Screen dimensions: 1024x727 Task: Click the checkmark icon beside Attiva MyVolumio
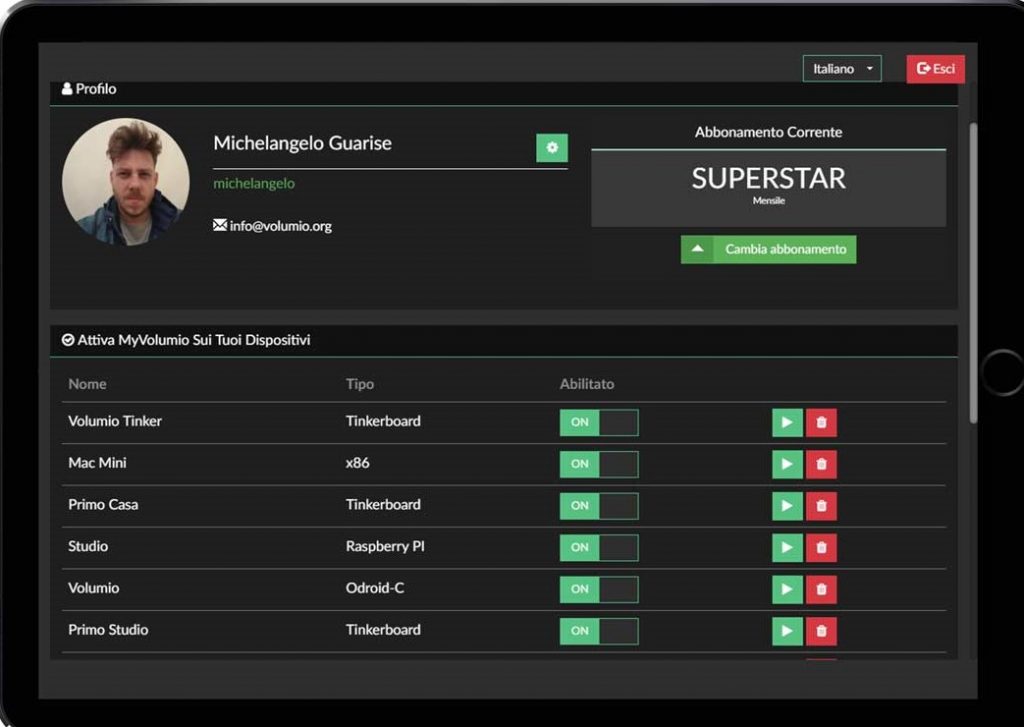pyautogui.click(x=68, y=340)
